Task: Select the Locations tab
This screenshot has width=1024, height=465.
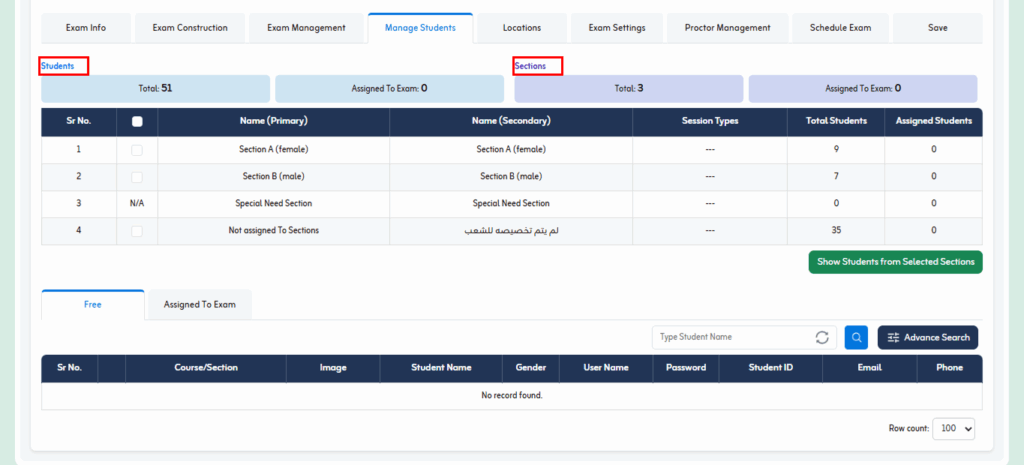Action: pyautogui.click(x=522, y=28)
